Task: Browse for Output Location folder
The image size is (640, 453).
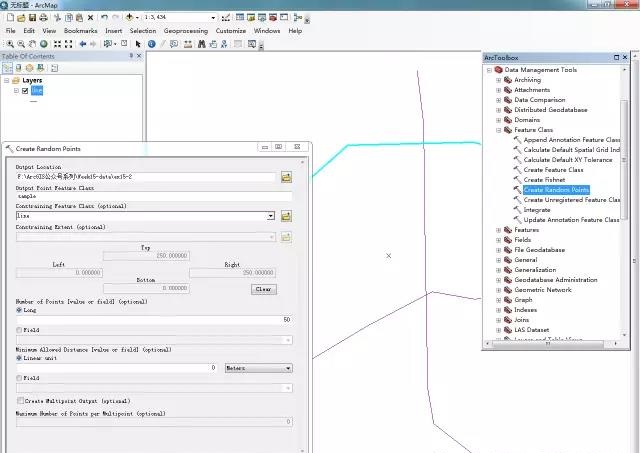Action: (286, 177)
